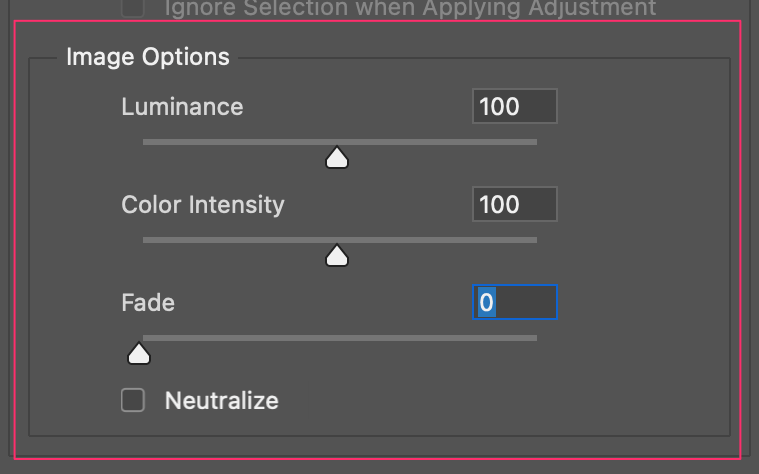Click the Luminance slider handle
This screenshot has height=474, width=759.
pos(337,157)
